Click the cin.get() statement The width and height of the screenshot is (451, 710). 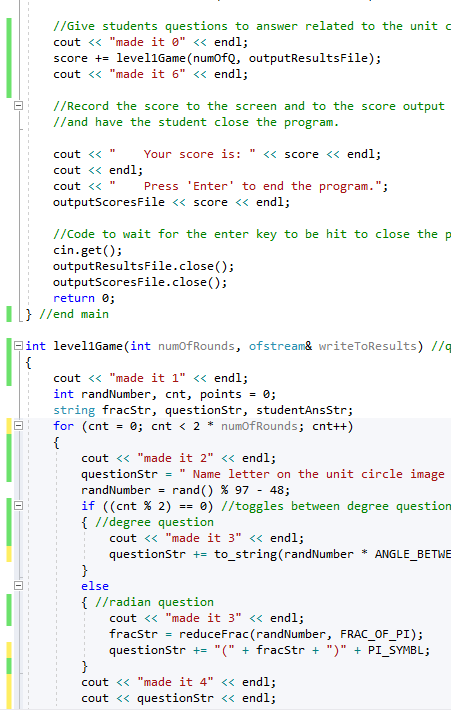(x=87, y=250)
